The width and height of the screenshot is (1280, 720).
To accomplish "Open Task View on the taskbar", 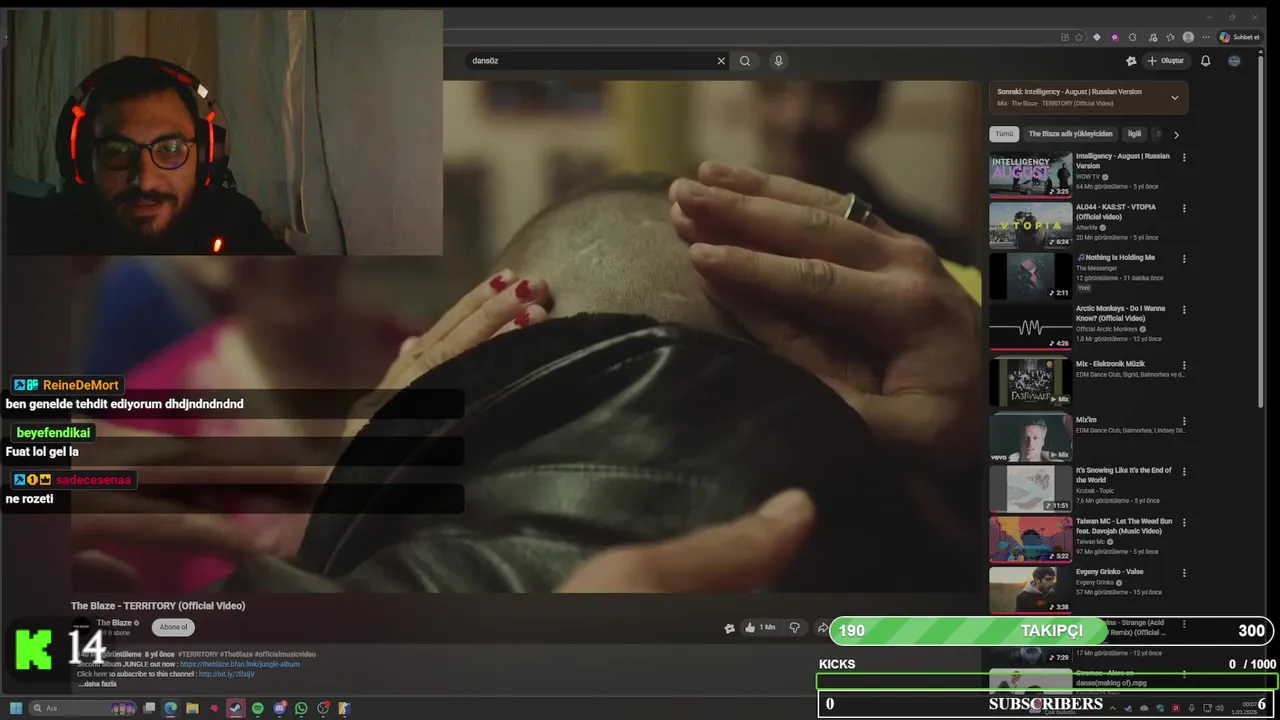I will pos(149,708).
